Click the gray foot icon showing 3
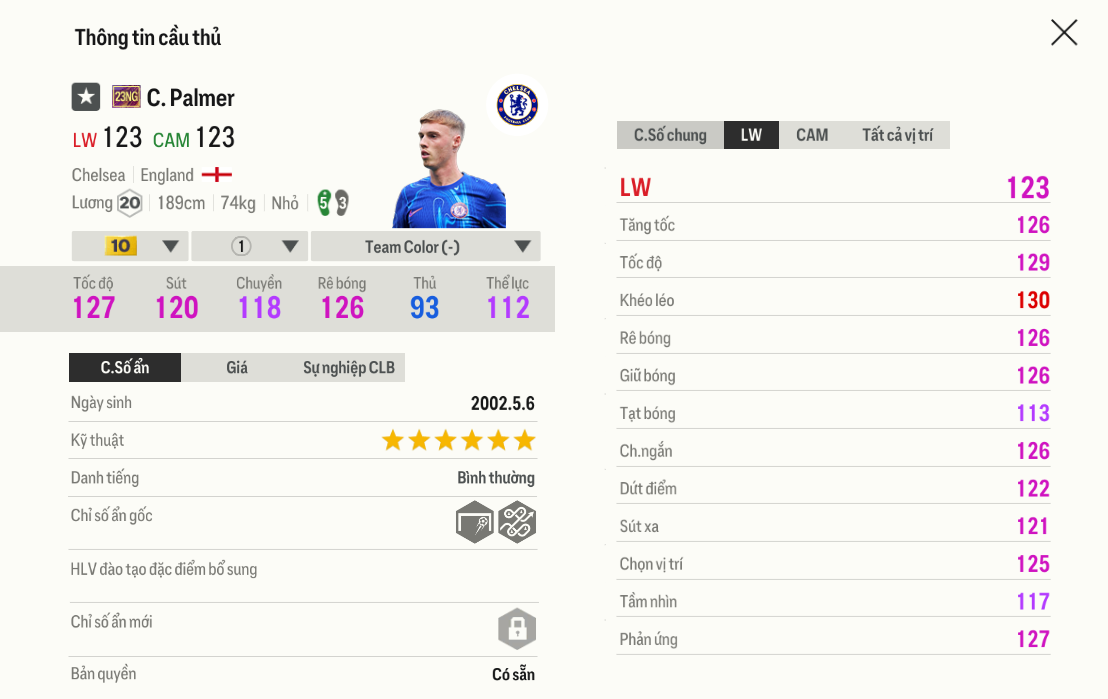1108x699 pixels. (x=342, y=203)
